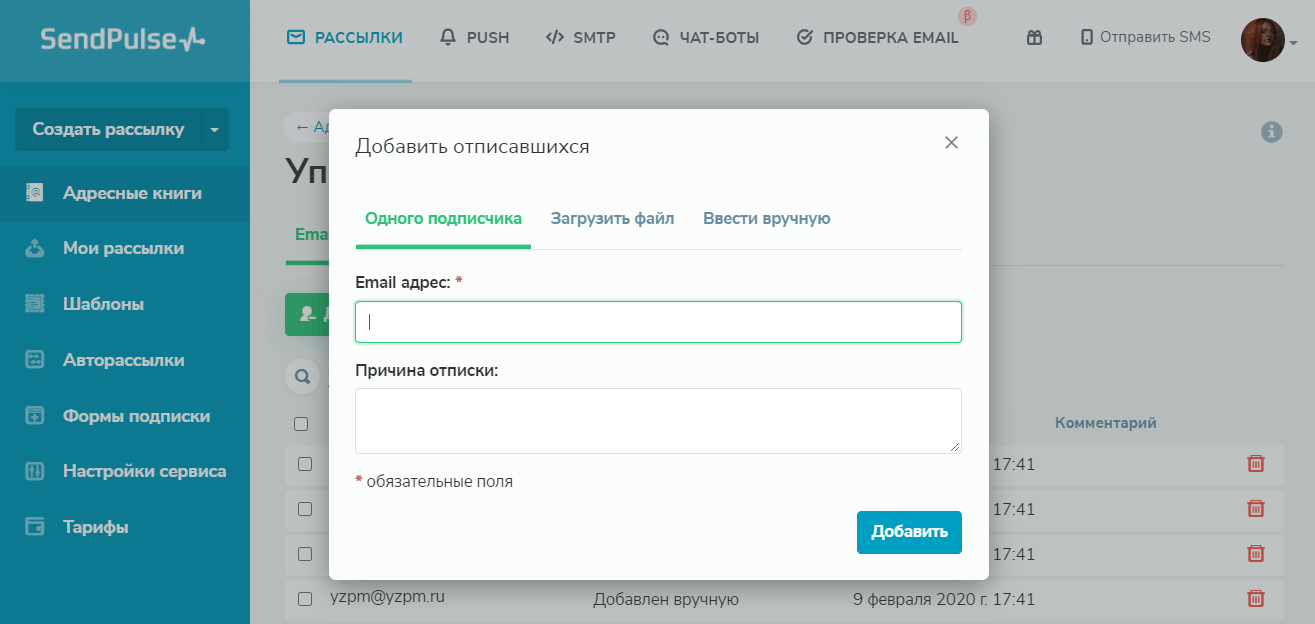Tick the first table row checkbox
This screenshot has width=1315, height=624.
[x=305, y=464]
